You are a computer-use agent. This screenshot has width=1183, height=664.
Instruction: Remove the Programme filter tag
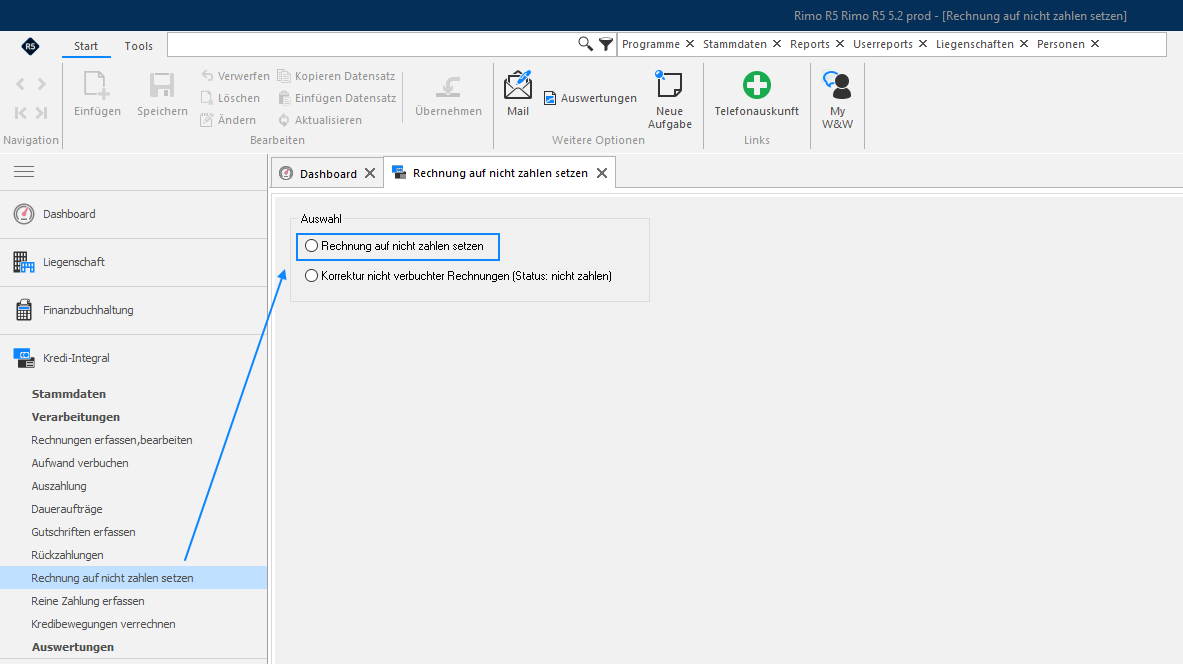pos(690,44)
